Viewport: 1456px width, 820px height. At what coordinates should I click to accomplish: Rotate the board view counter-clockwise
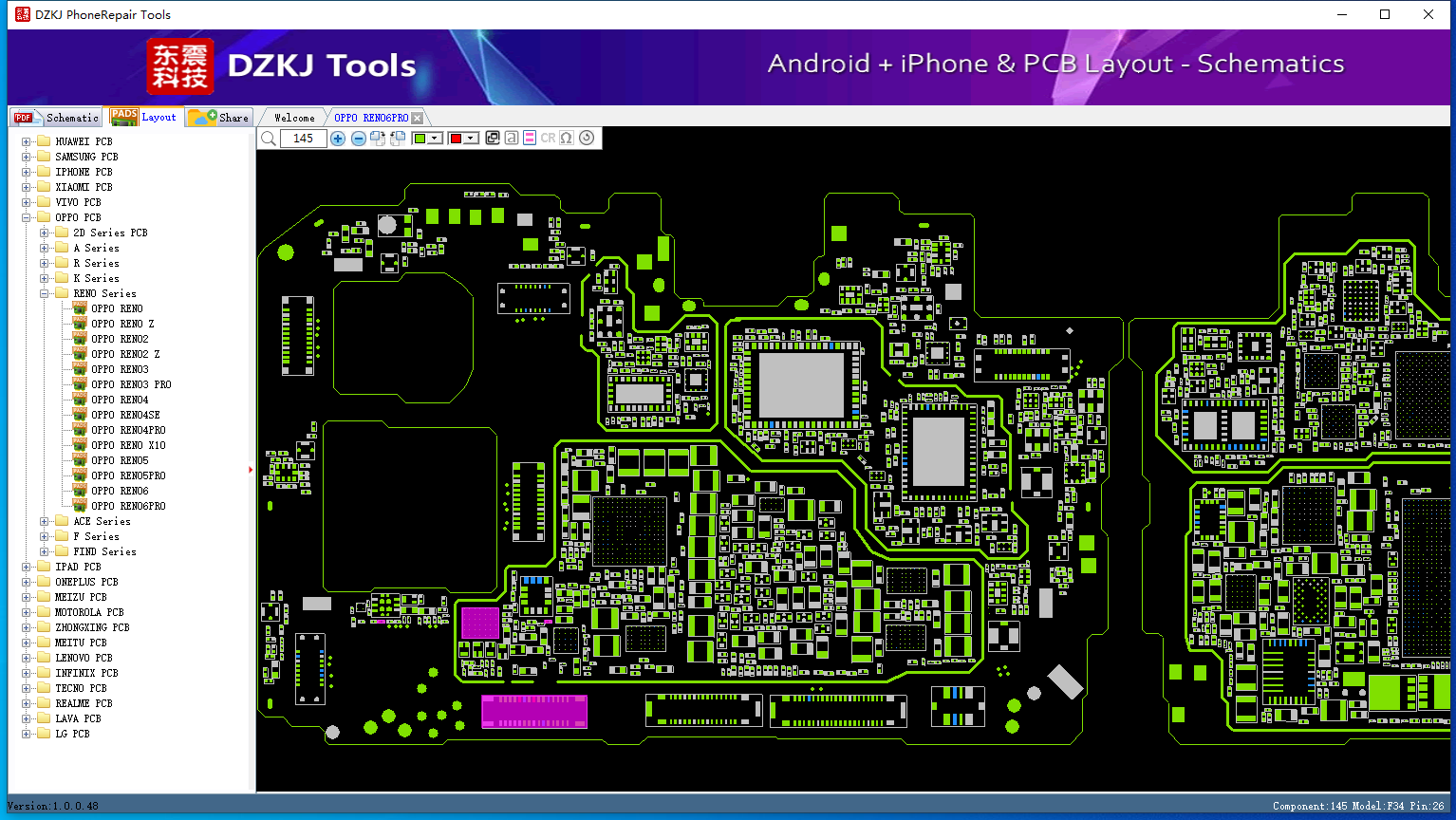click(398, 139)
